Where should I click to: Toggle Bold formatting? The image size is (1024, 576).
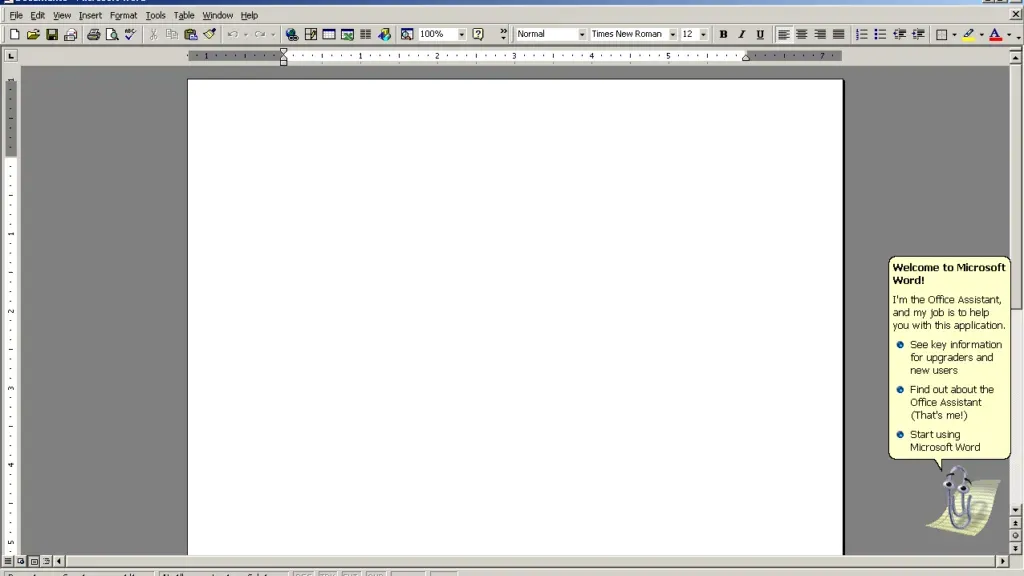(x=723, y=35)
